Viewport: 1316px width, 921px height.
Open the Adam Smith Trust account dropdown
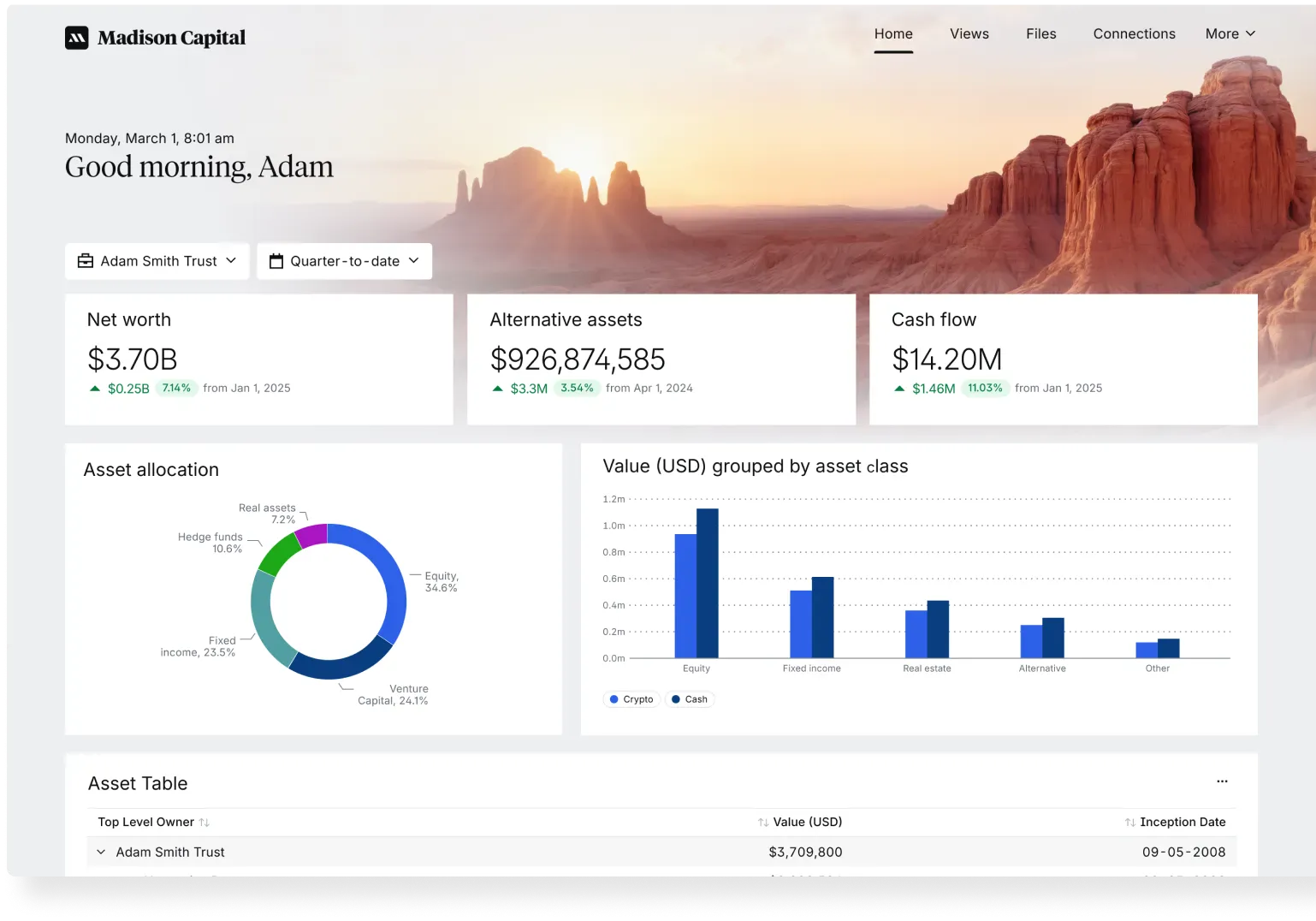click(x=157, y=261)
